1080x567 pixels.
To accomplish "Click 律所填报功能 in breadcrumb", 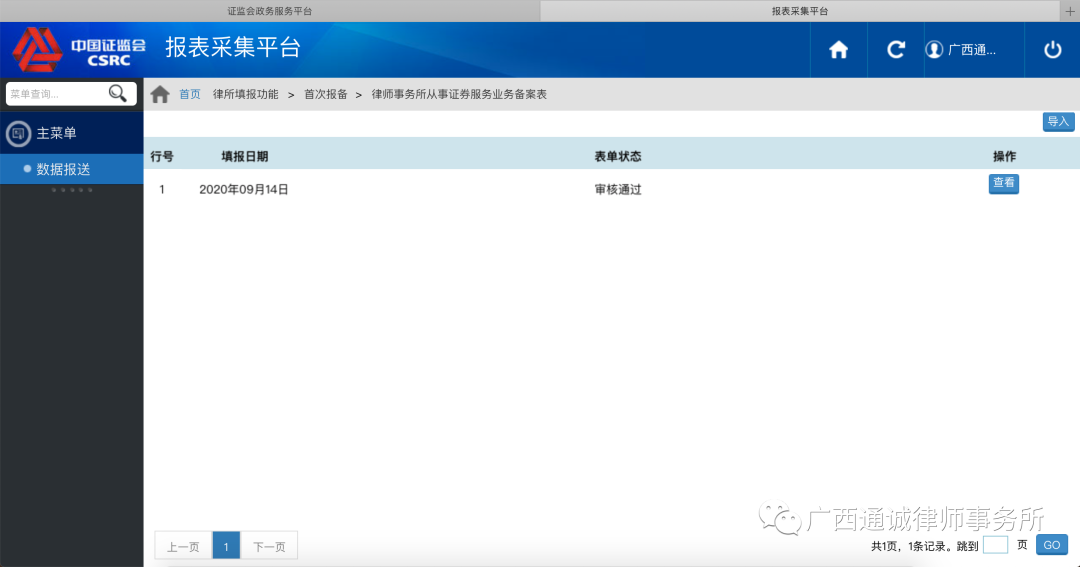I will (x=245, y=94).
